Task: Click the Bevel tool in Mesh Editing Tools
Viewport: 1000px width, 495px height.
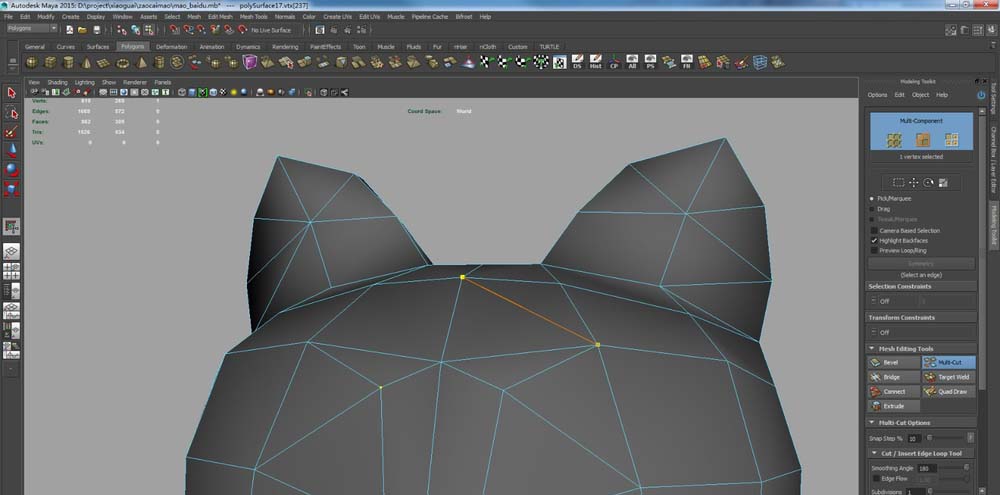Action: [x=894, y=362]
